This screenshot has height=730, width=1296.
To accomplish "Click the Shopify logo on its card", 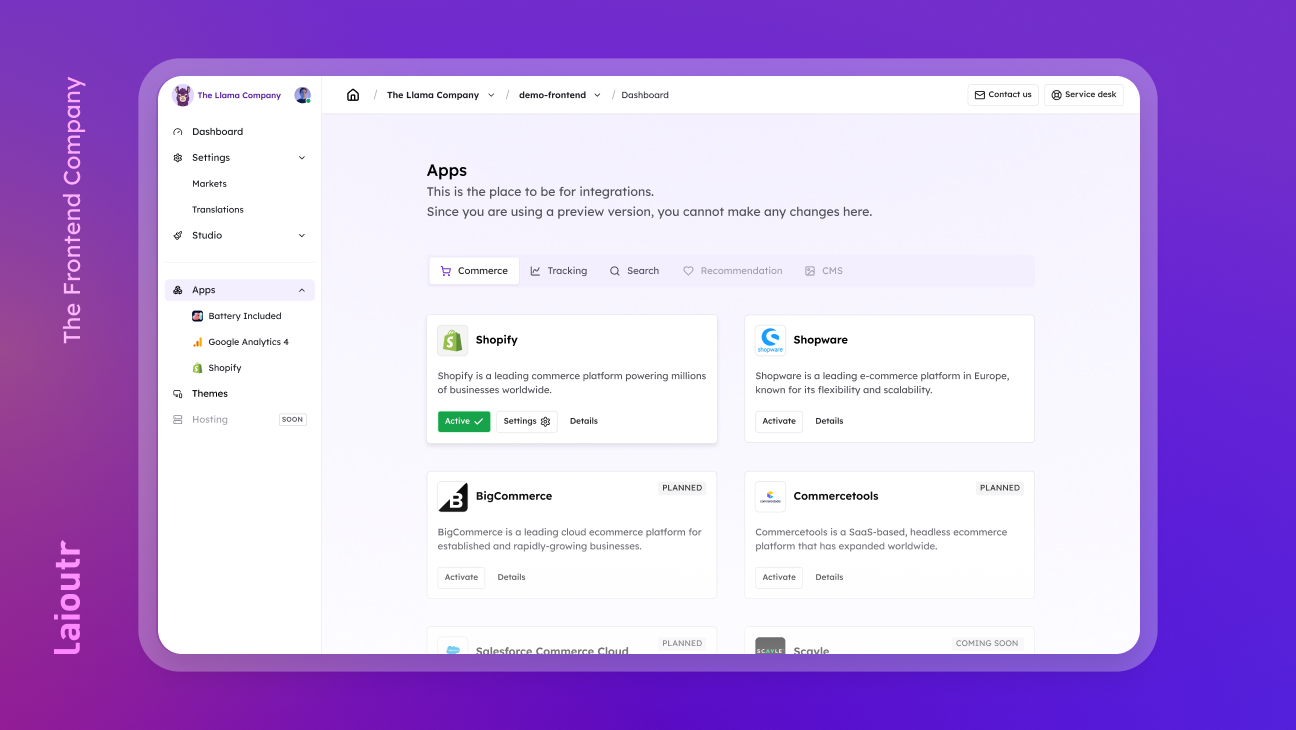I will click(453, 340).
